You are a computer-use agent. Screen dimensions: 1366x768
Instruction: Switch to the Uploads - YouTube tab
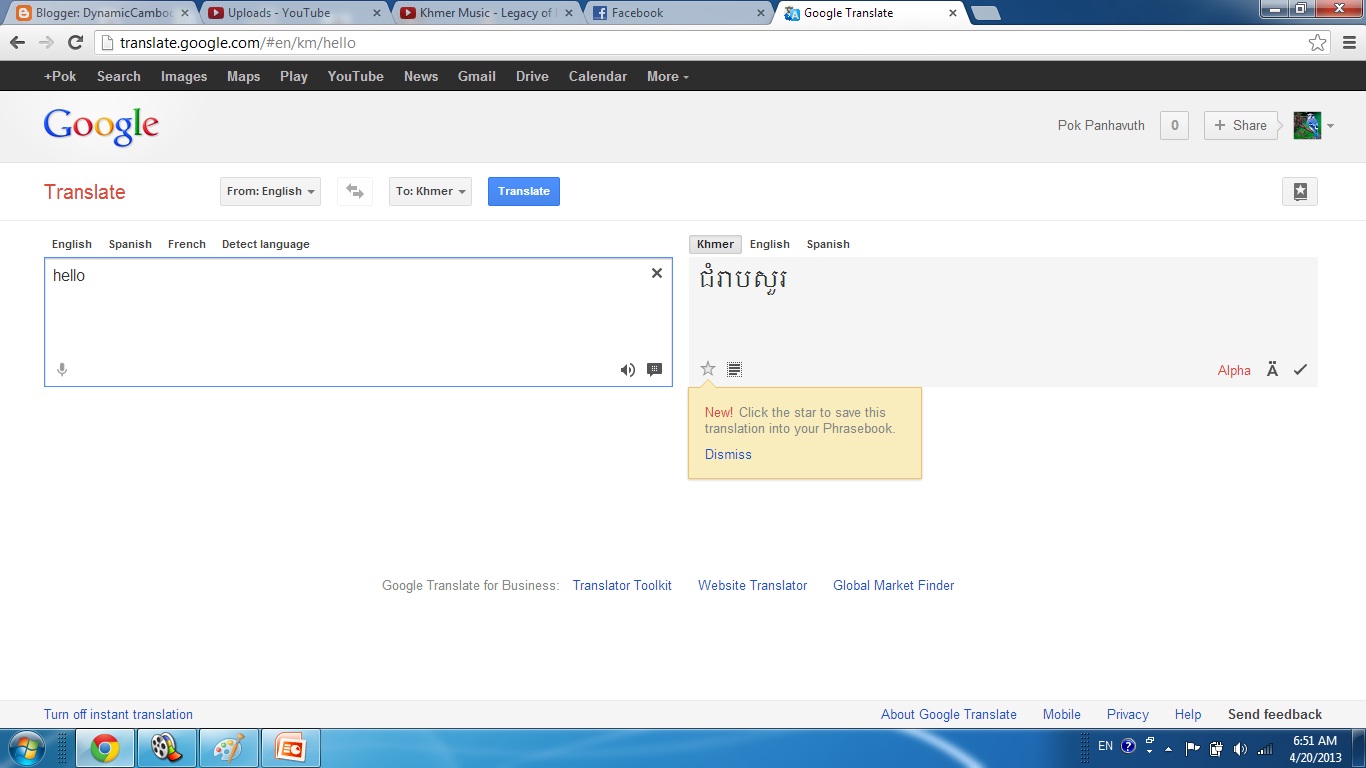point(293,13)
